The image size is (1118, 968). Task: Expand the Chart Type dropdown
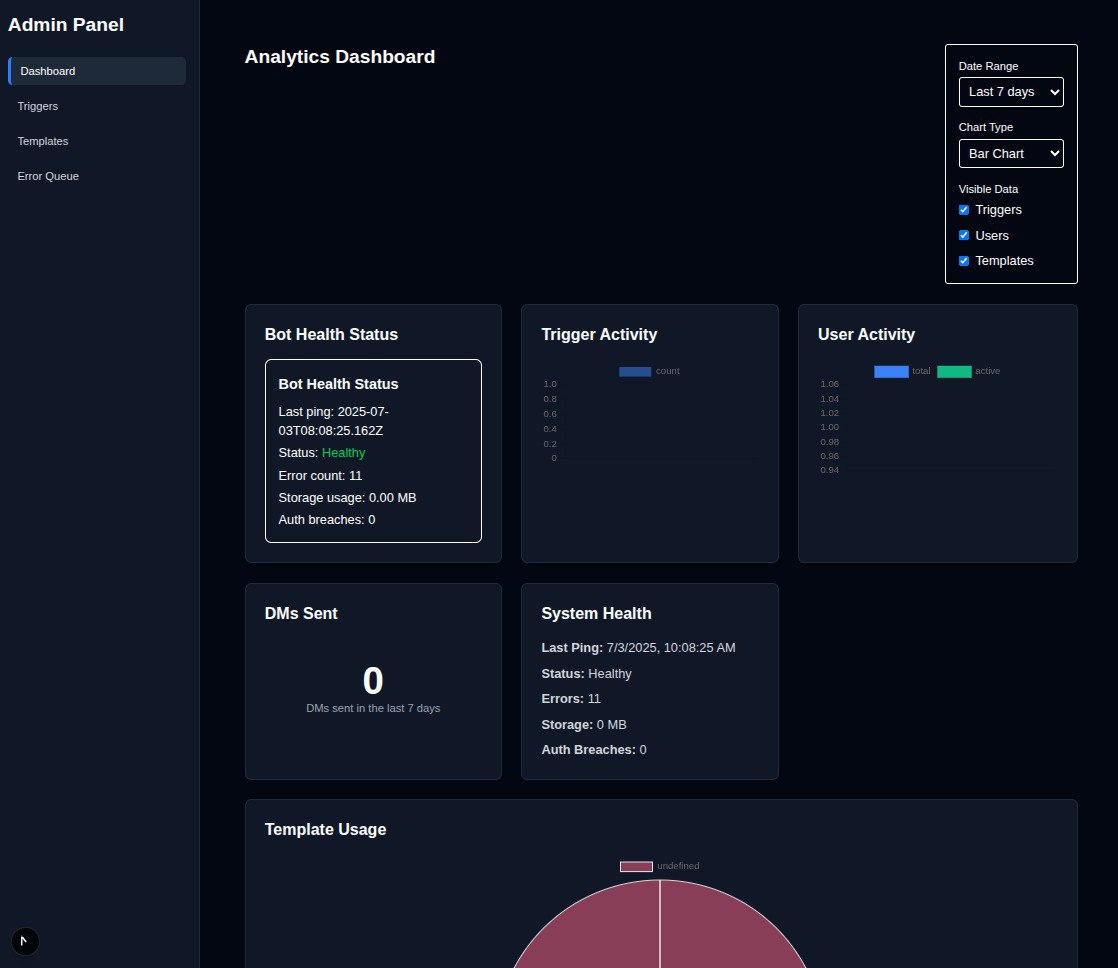1010,154
